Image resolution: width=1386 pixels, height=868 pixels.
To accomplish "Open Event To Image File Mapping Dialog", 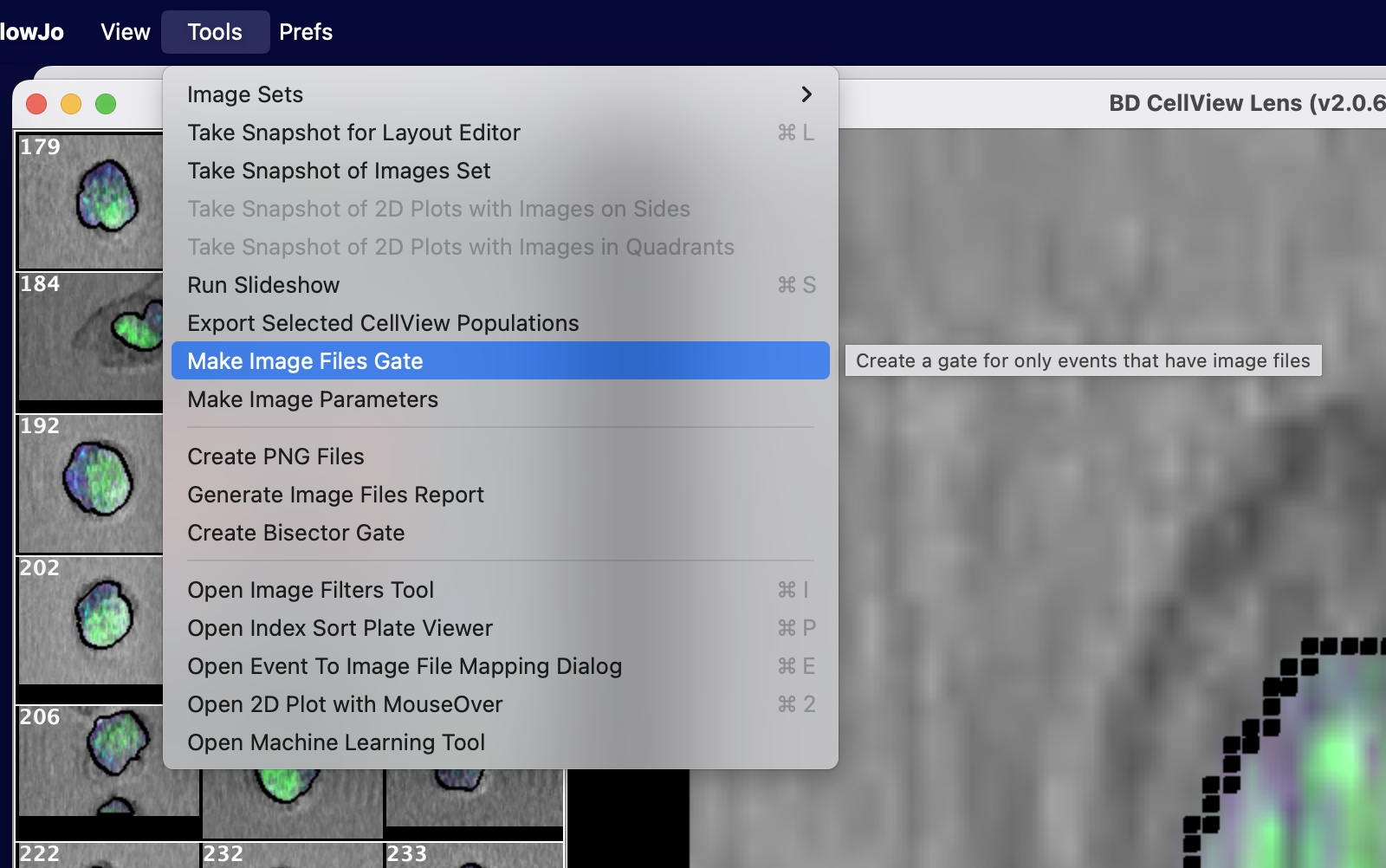I will click(501, 666).
